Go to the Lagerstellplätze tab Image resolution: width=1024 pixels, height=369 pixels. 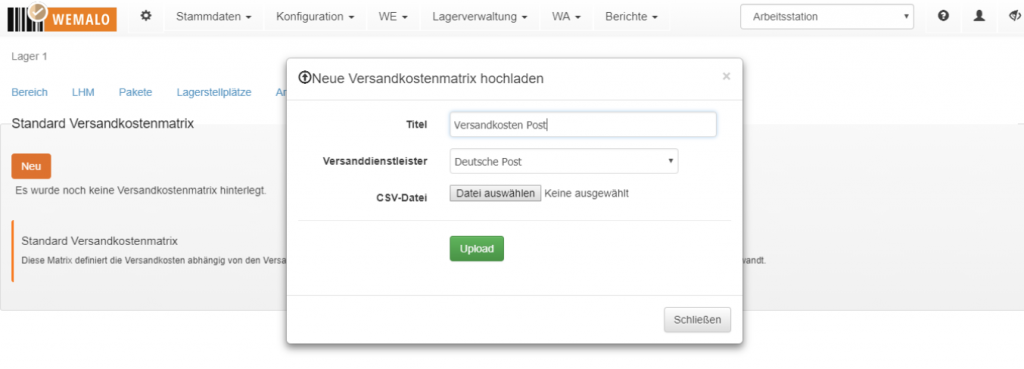(x=214, y=92)
